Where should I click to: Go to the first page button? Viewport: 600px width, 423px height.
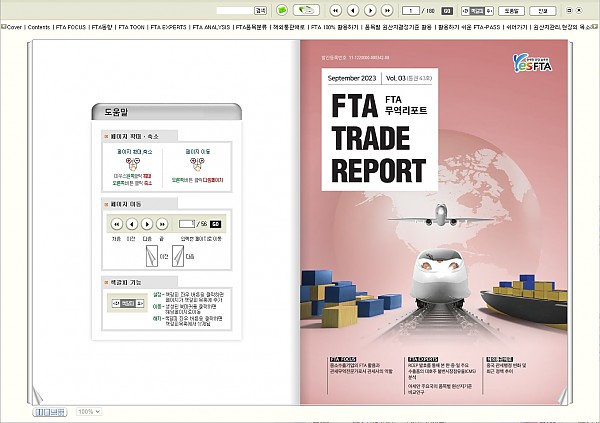(x=336, y=11)
